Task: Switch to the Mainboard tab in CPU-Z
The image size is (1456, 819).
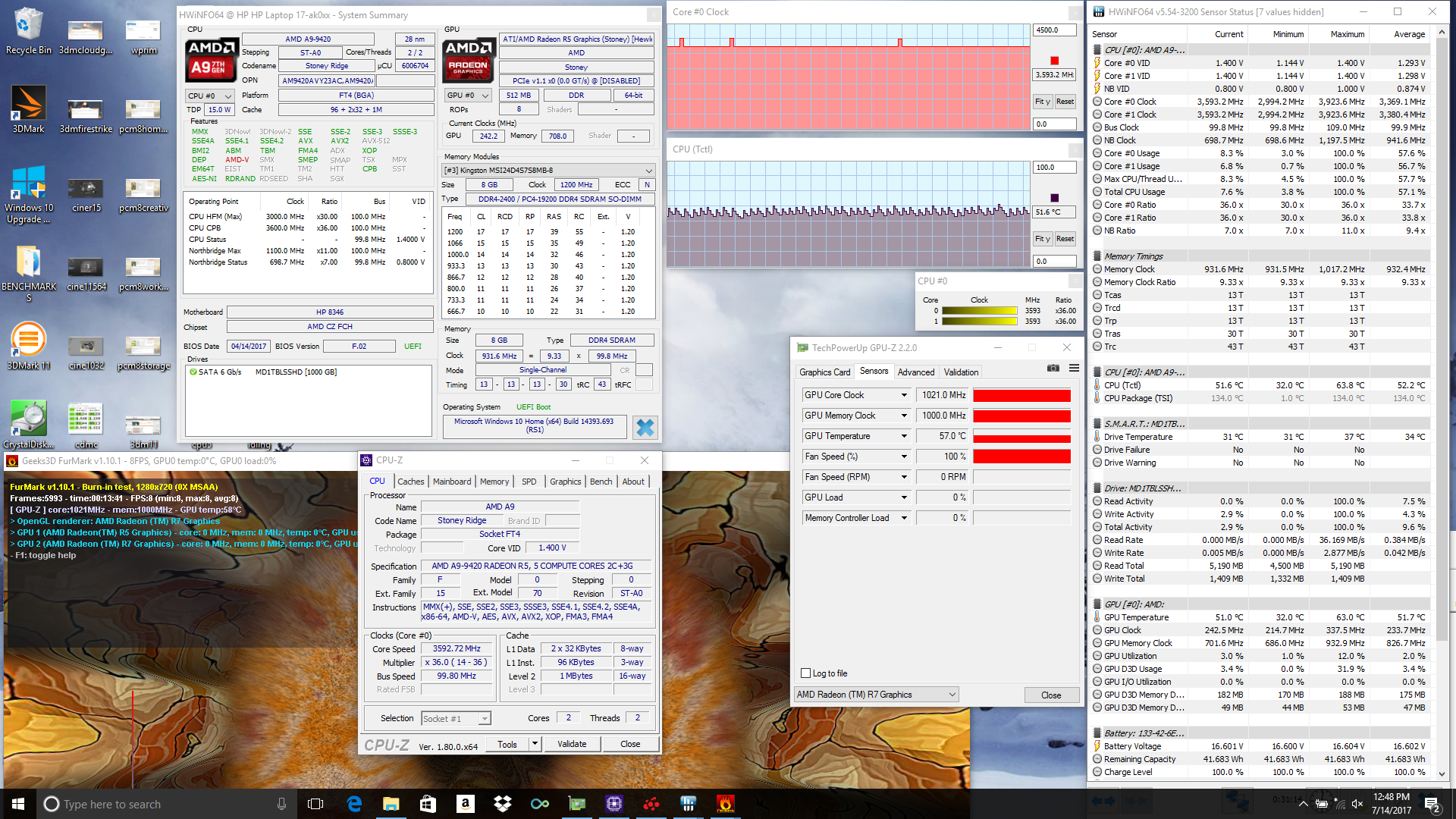Action: pyautogui.click(x=452, y=482)
